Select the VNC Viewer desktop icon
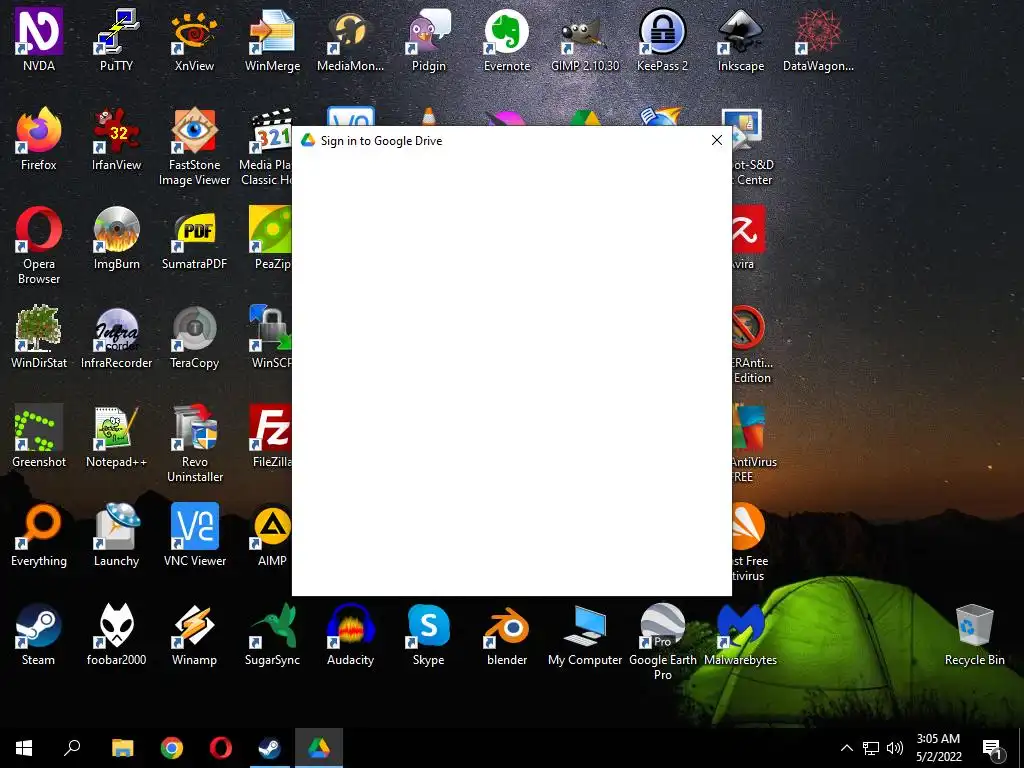The width and height of the screenshot is (1024, 768). pos(194,536)
